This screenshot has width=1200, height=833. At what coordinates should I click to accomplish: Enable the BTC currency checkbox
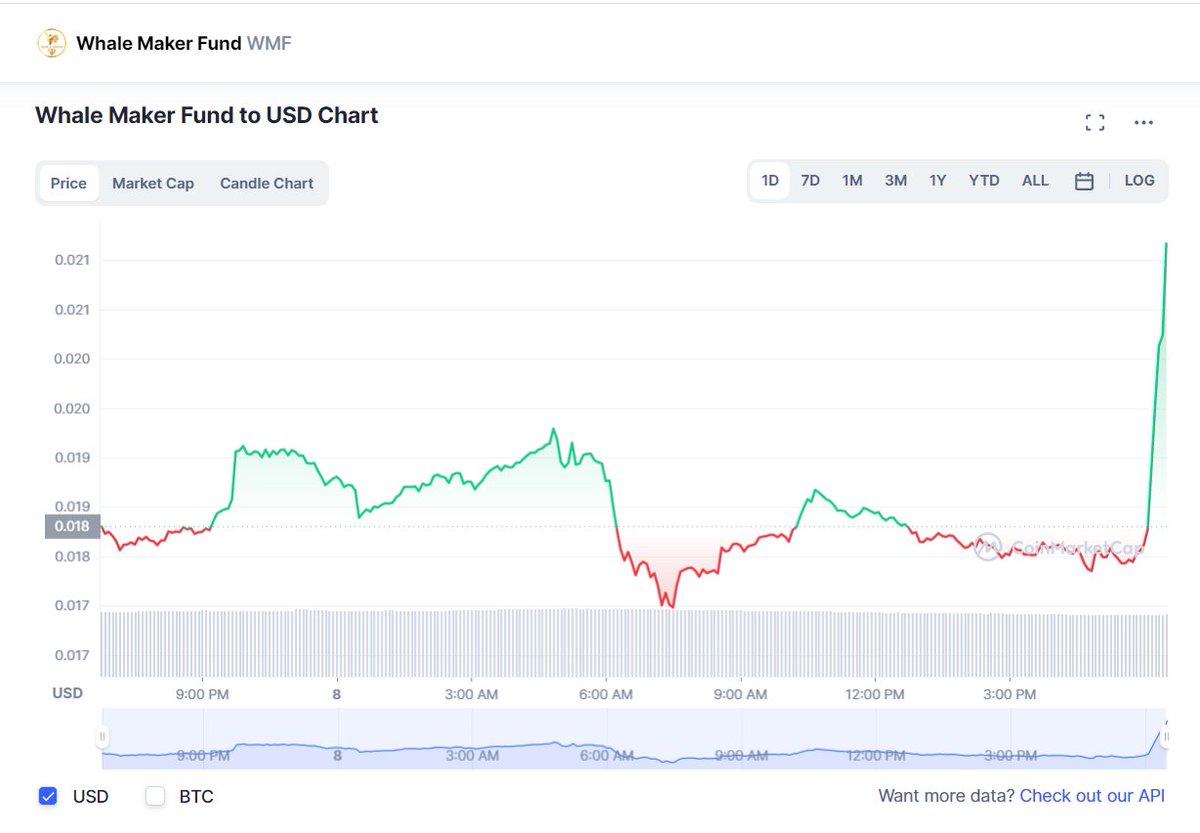[x=155, y=796]
